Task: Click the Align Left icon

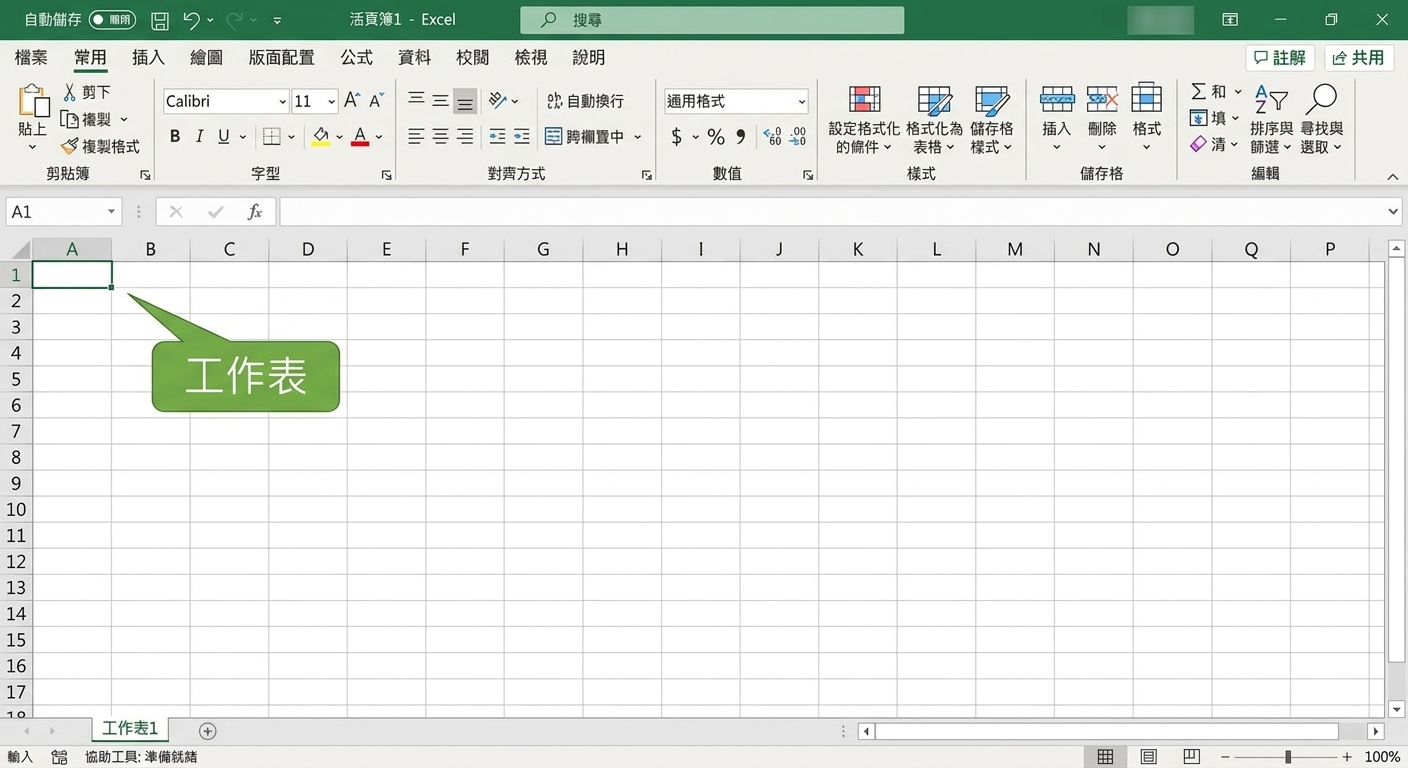Action: 416,137
